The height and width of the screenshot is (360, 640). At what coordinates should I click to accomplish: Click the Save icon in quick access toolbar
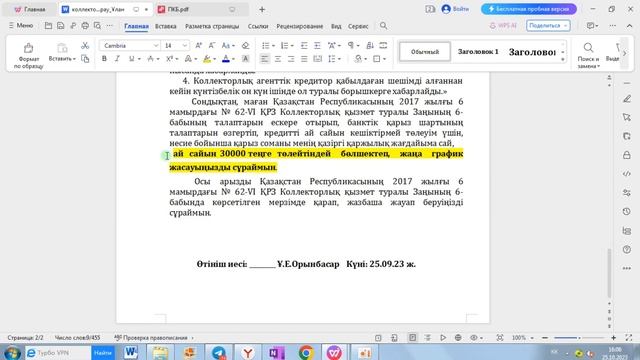click(60, 26)
